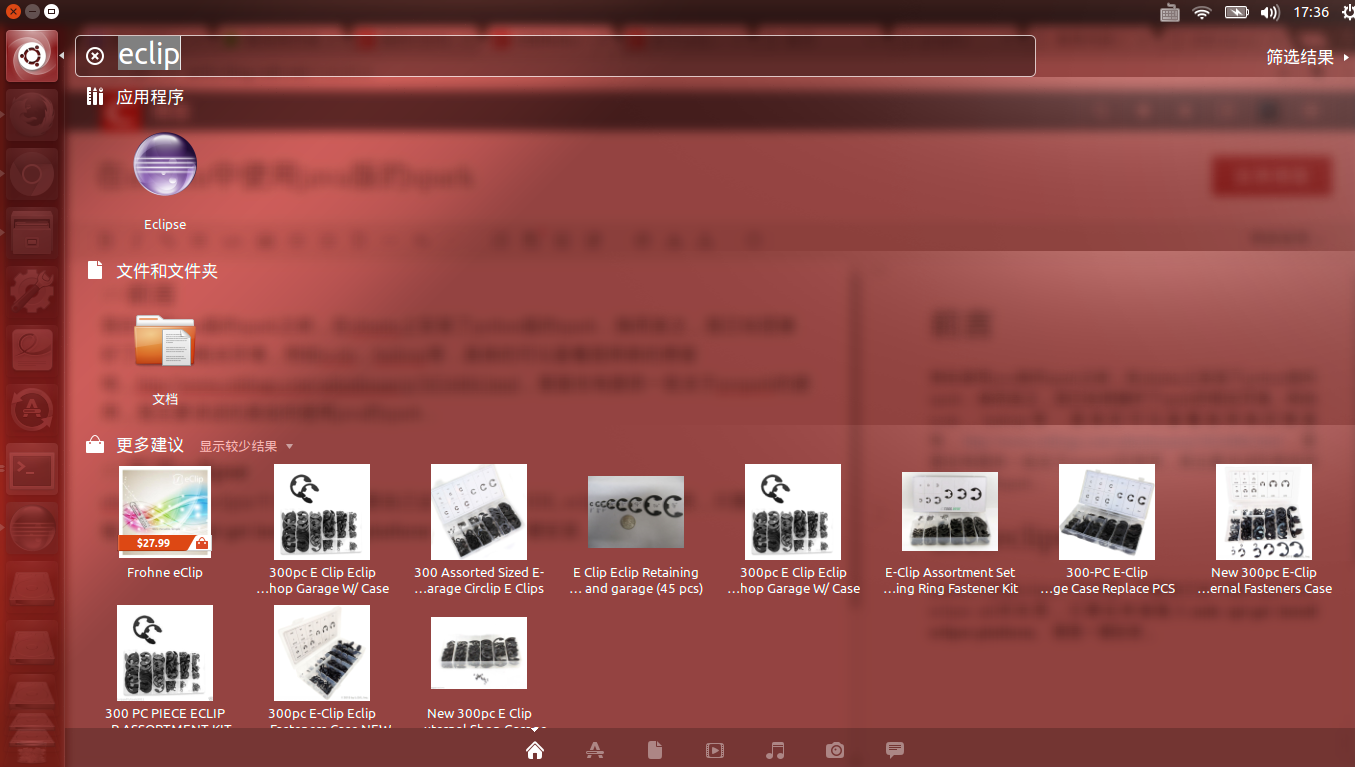This screenshot has height=767, width=1355.
Task: Open the 300 PC PIECE ECLIP kit suggestion
Action: click(165, 665)
